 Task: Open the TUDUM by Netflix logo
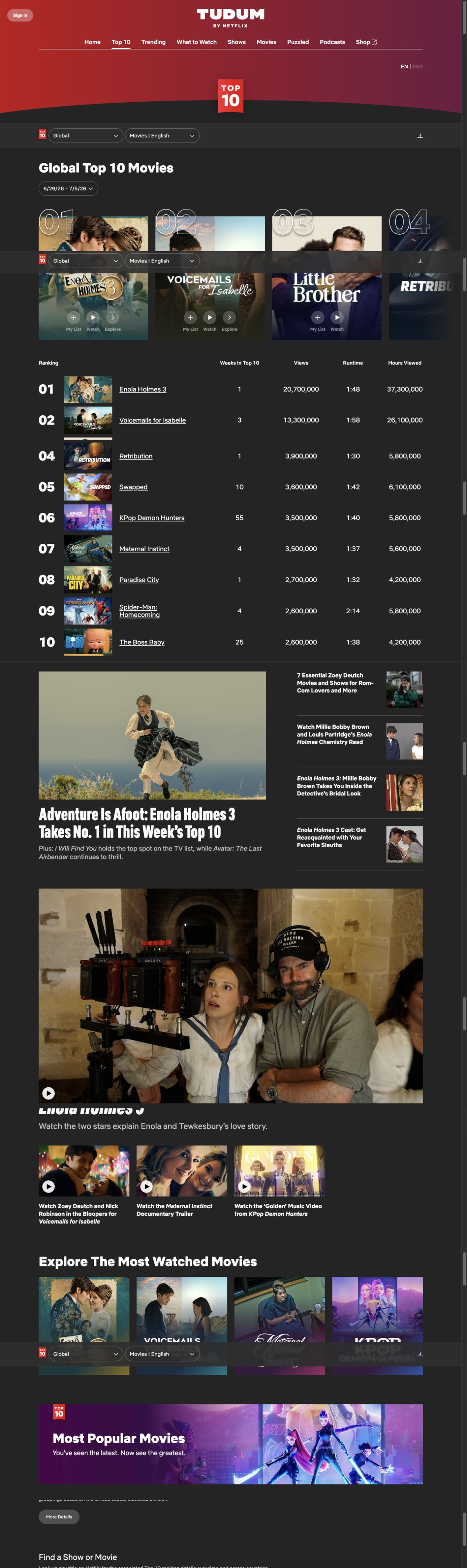[230, 18]
